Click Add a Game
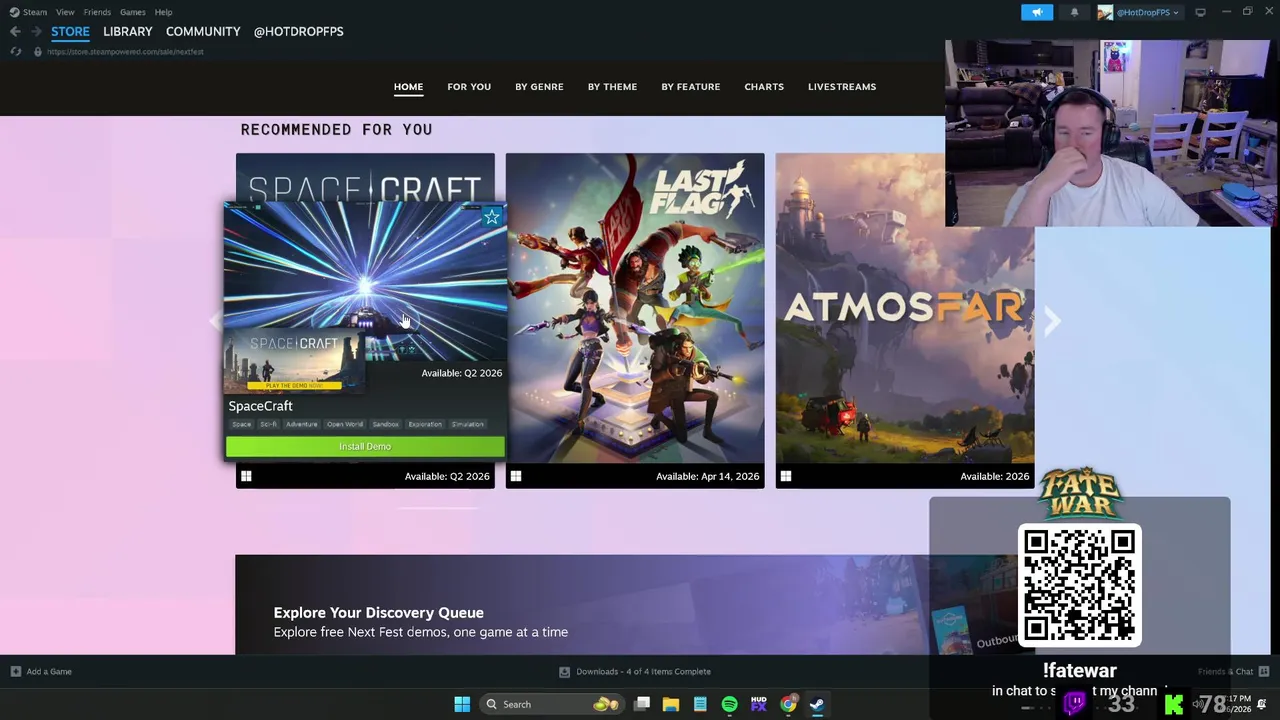Screen dimensions: 1280x720 40,672
